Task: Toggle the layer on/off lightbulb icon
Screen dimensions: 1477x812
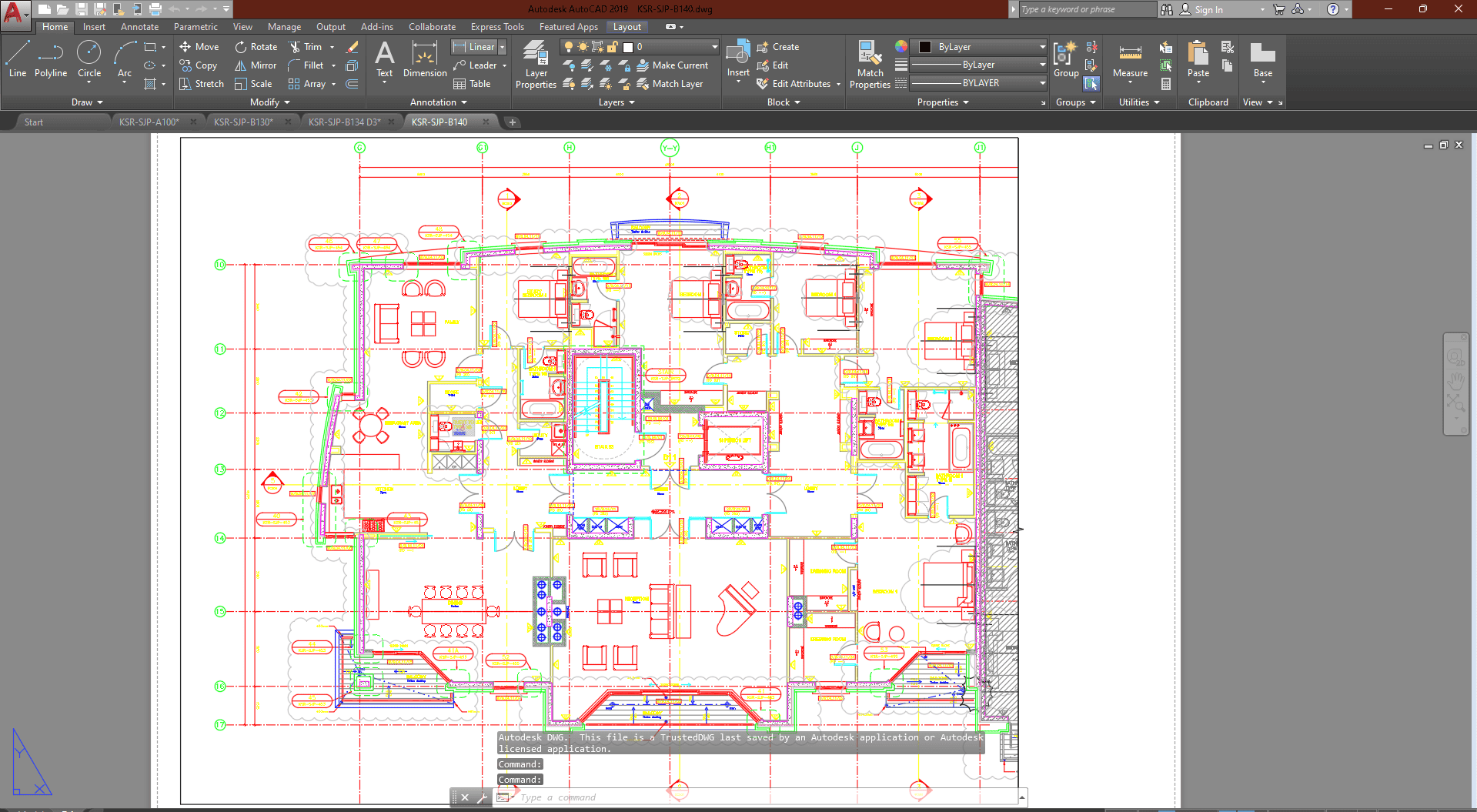Action: (x=569, y=47)
